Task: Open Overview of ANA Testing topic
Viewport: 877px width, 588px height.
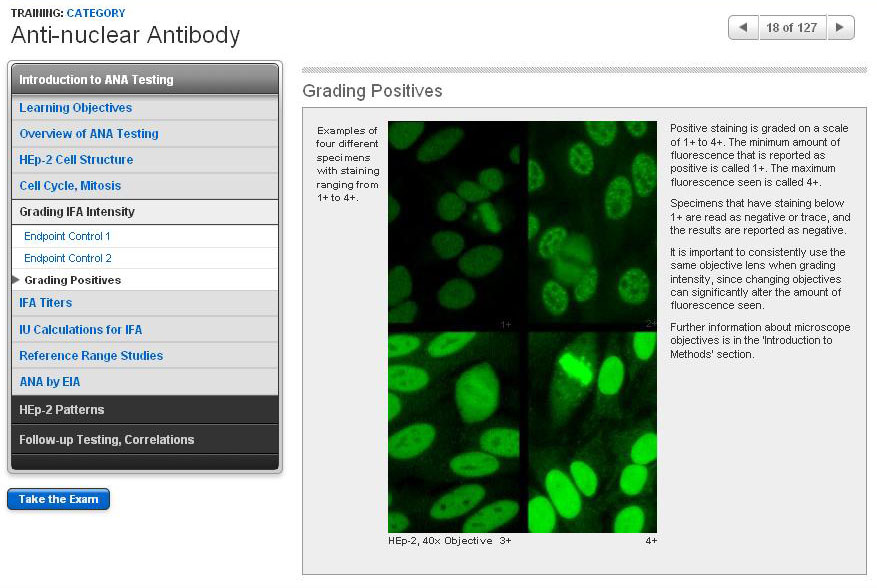Action: tap(89, 134)
